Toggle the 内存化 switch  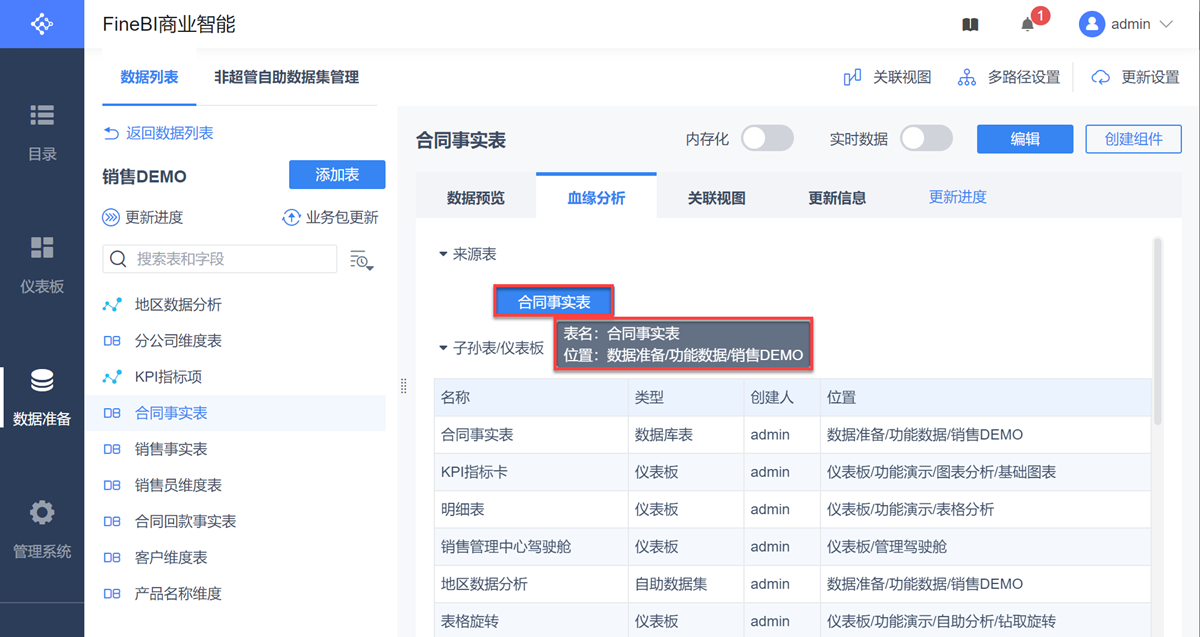(x=767, y=139)
